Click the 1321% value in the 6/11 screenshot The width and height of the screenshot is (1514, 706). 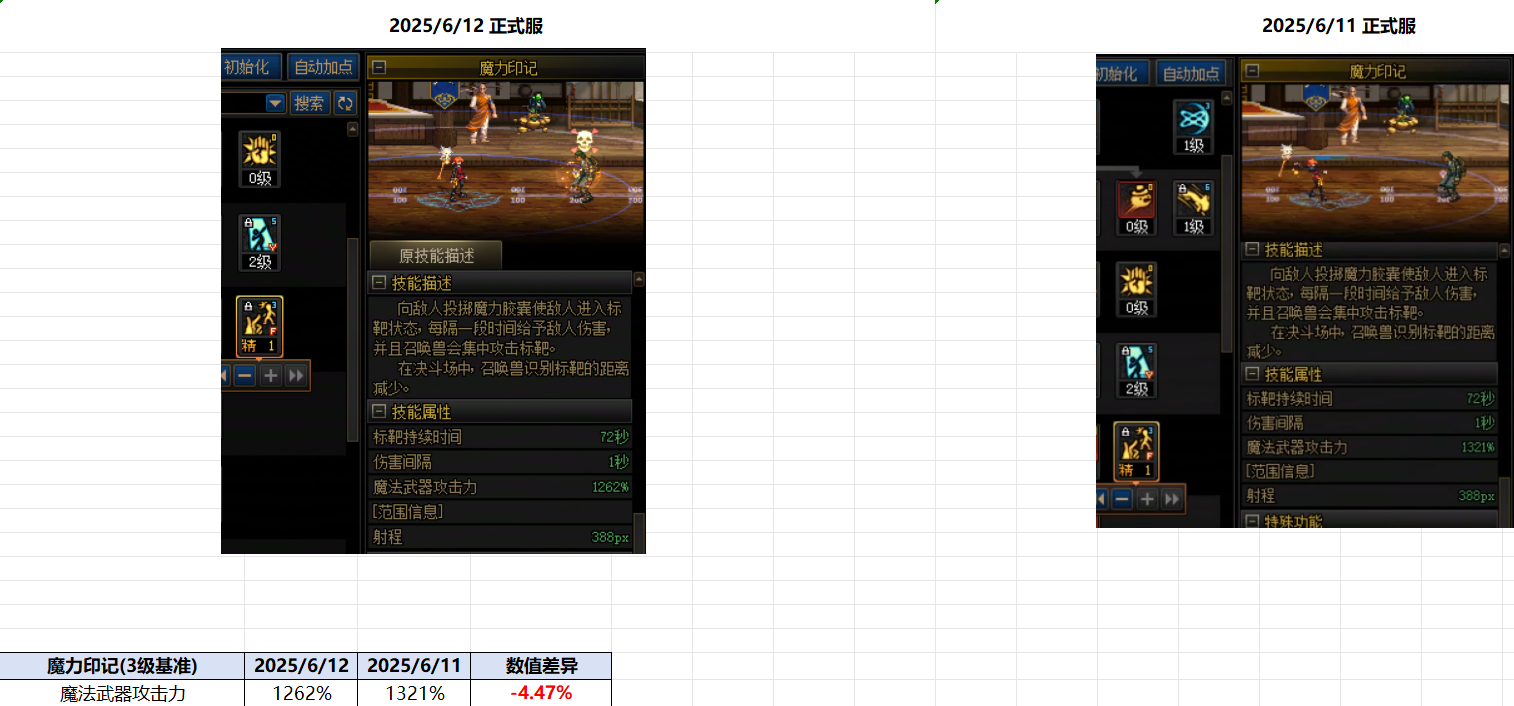[x=1477, y=448]
